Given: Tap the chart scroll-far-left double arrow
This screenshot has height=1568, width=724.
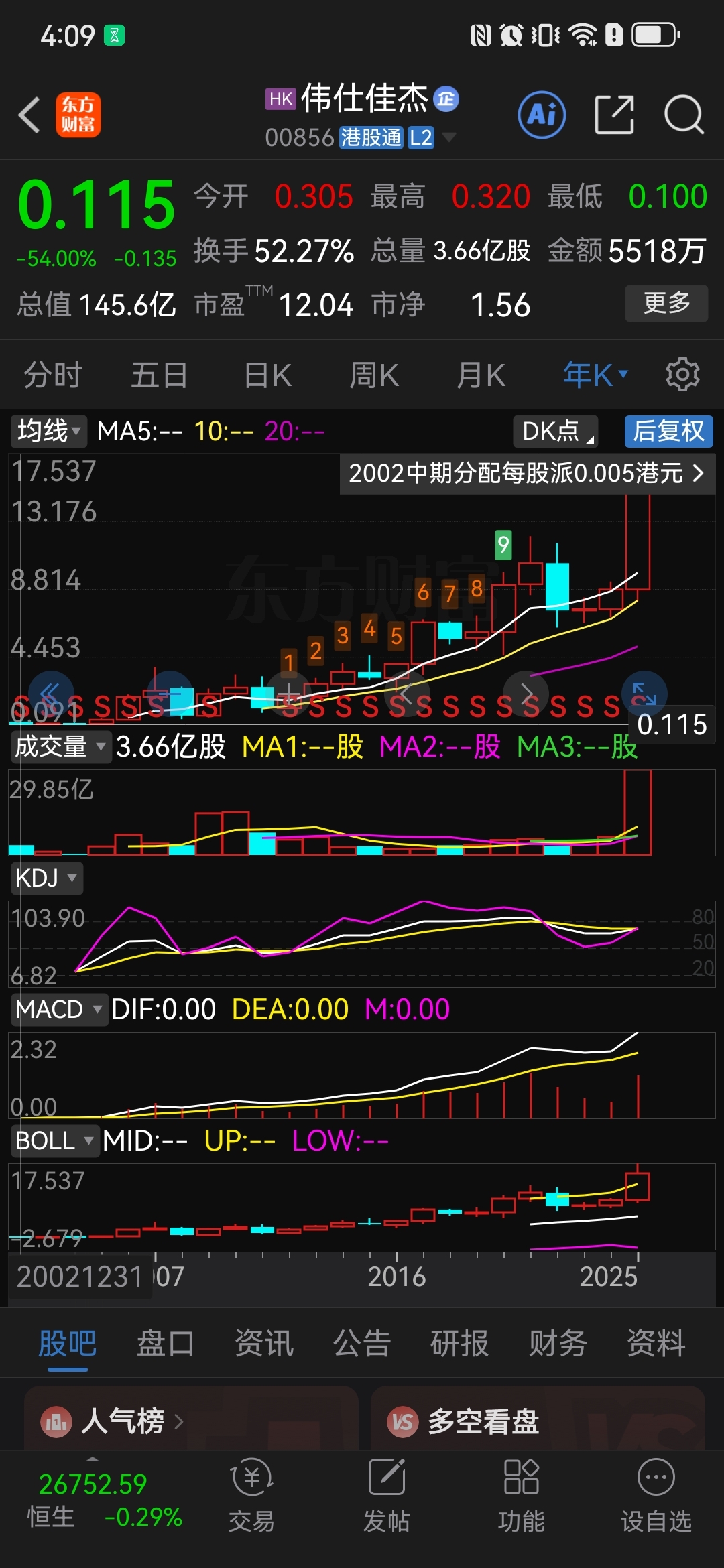Looking at the screenshot, I should click(50, 693).
